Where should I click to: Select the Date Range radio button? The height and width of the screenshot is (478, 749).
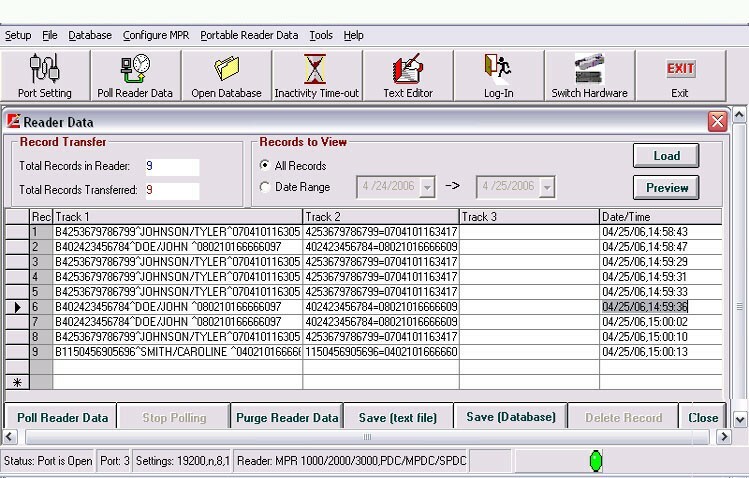click(265, 187)
